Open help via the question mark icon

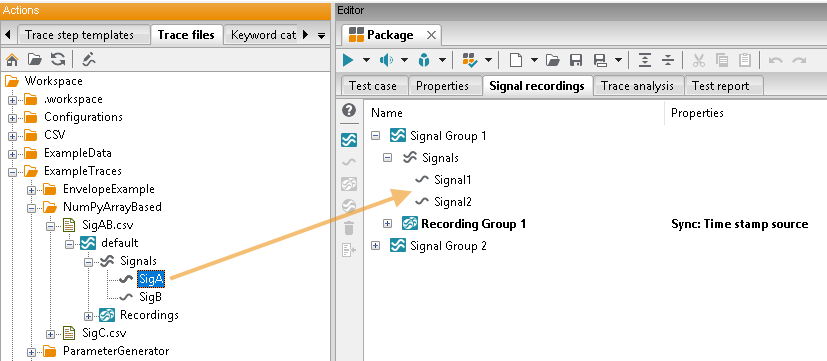pyautogui.click(x=349, y=110)
